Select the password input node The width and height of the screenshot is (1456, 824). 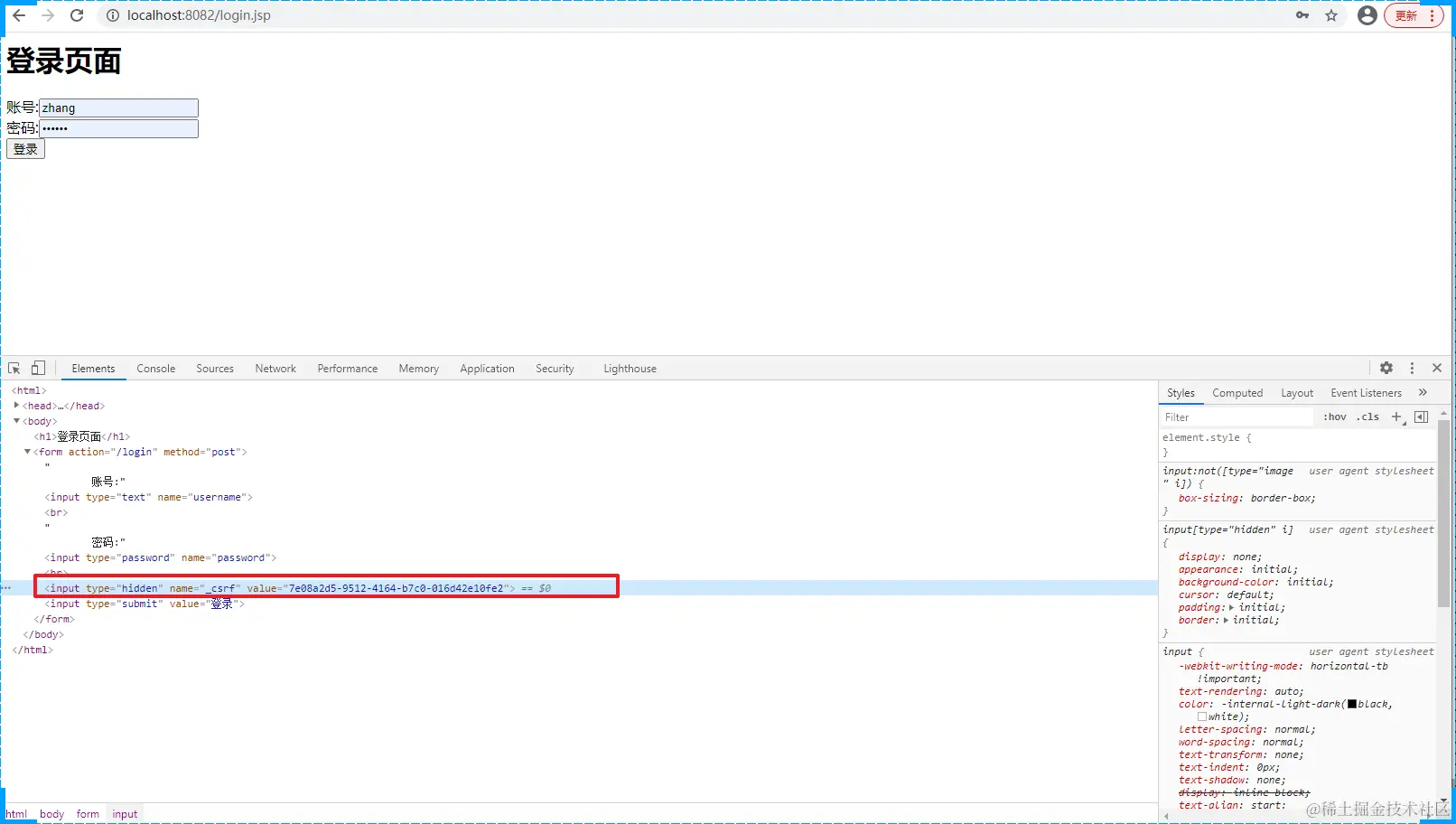click(161, 557)
